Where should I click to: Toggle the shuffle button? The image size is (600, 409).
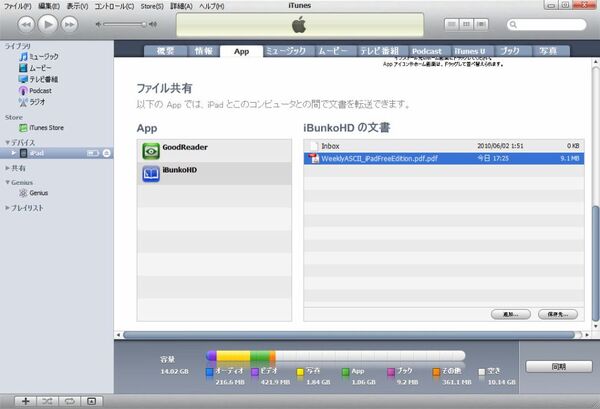point(47,401)
